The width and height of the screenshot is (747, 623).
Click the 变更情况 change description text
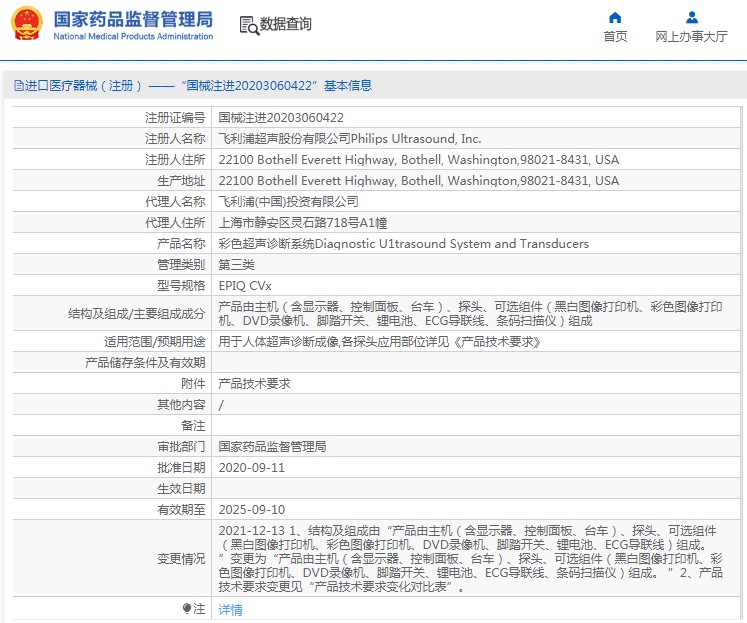[470, 558]
